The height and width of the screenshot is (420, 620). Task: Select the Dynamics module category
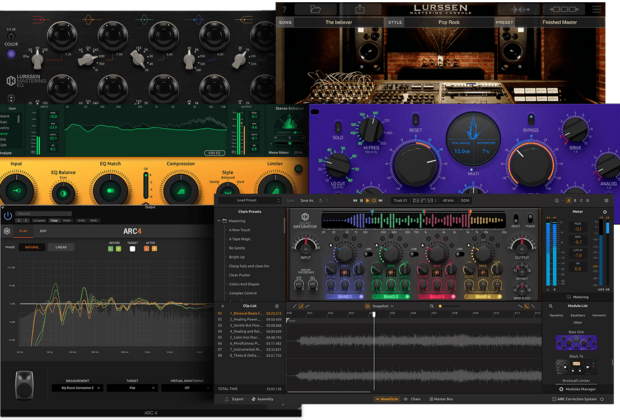pyautogui.click(x=556, y=315)
